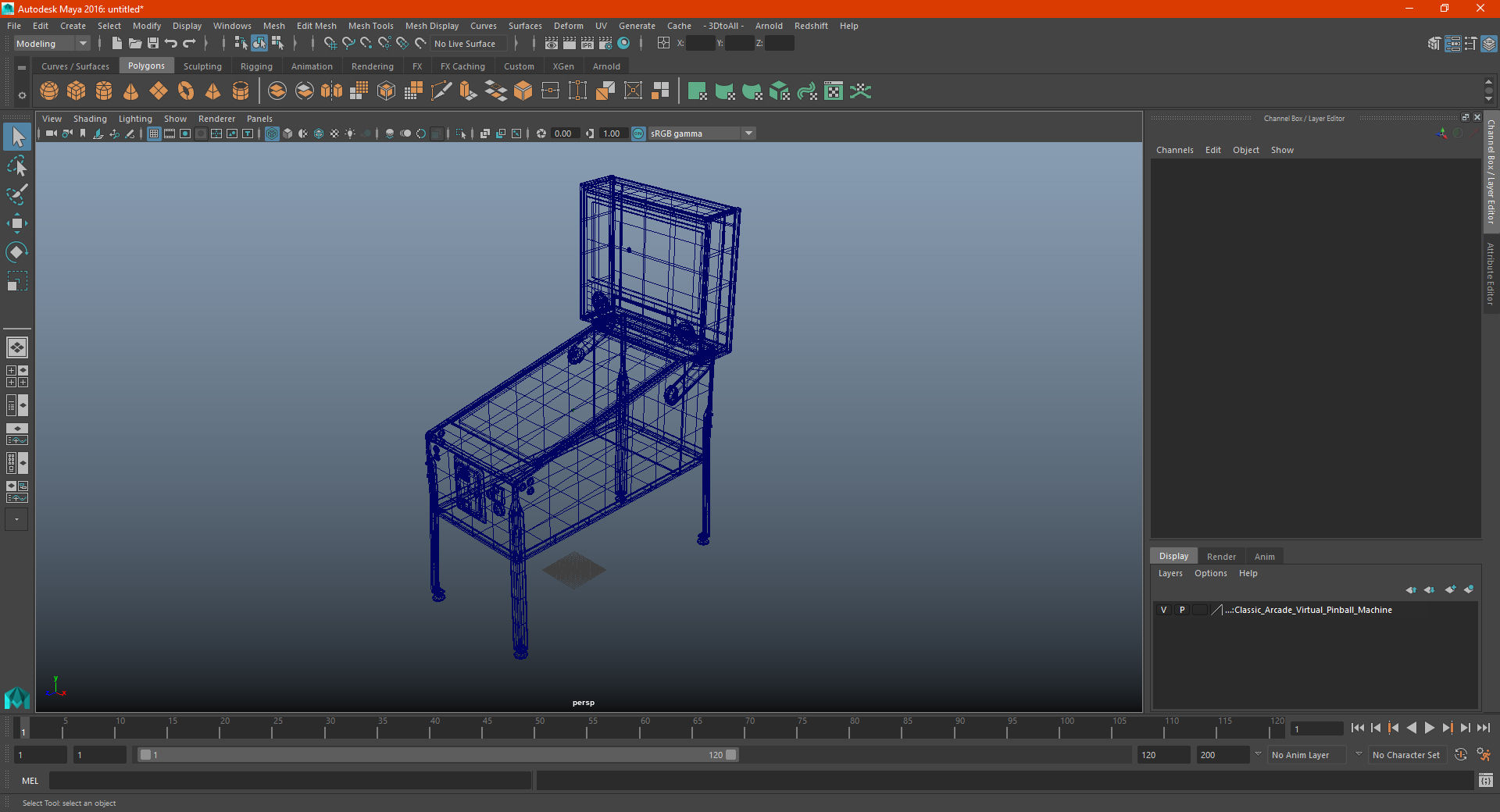Click frame 60 on the time slider
This screenshot has height=812, width=1500.
click(645, 728)
